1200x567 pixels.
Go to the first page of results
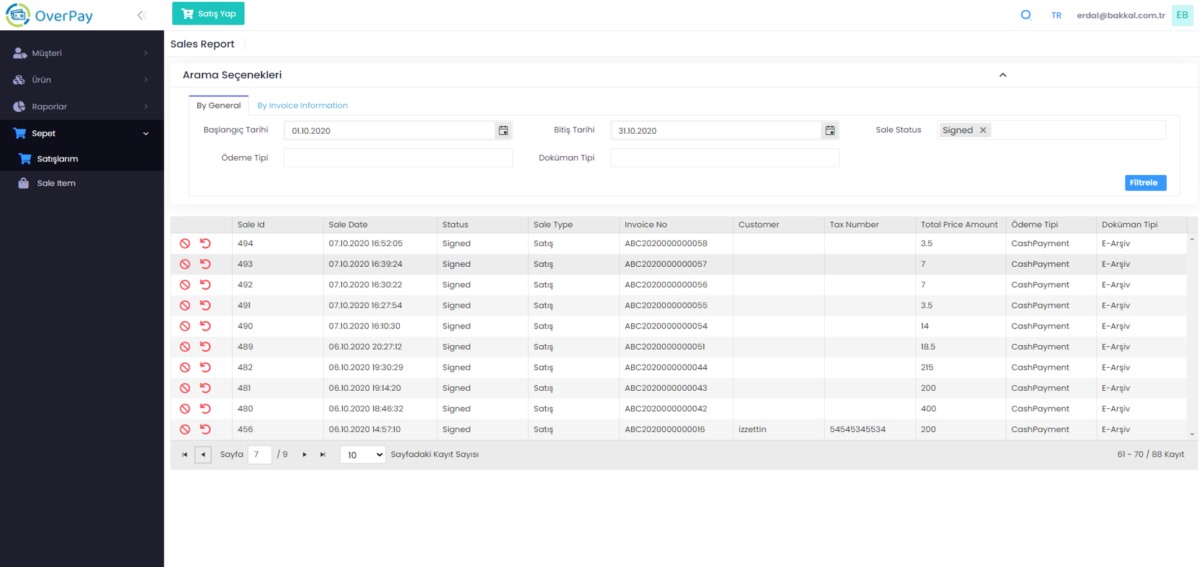[x=184, y=455]
